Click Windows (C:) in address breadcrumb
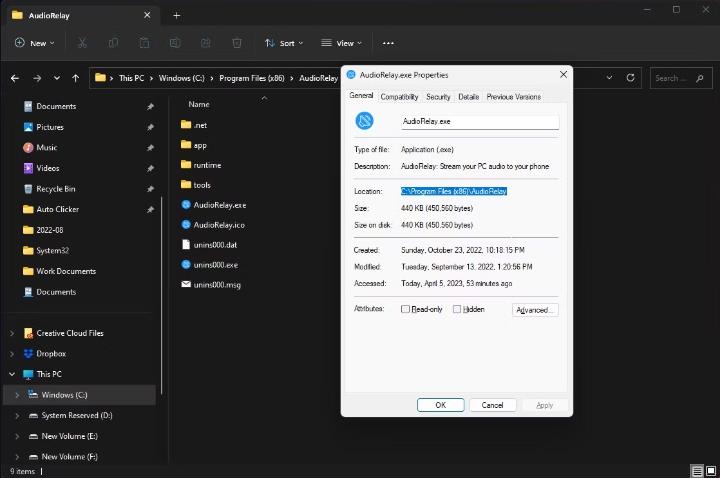The image size is (720, 478). tap(181, 78)
